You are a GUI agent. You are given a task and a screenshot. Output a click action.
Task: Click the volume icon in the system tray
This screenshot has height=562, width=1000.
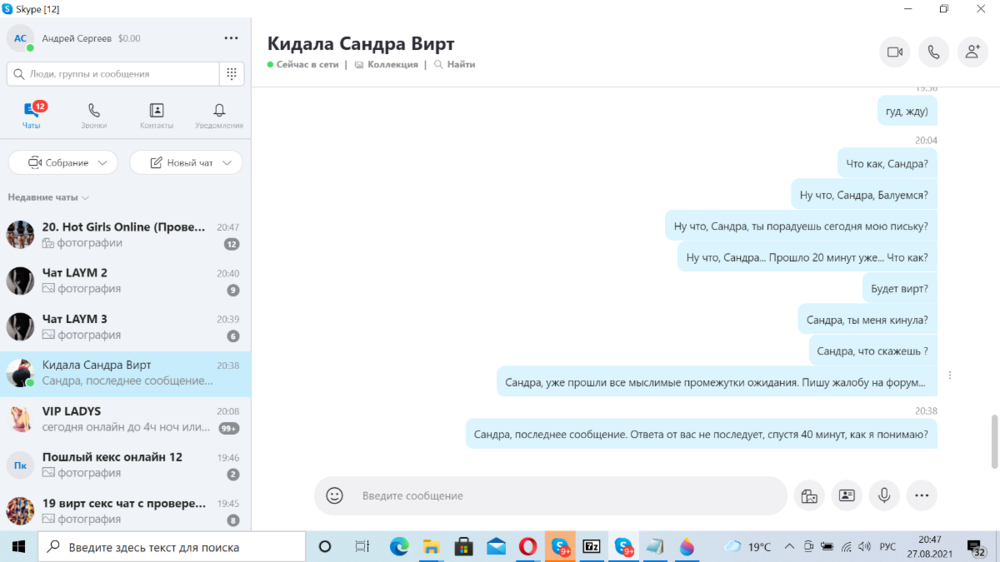pyautogui.click(x=864, y=547)
